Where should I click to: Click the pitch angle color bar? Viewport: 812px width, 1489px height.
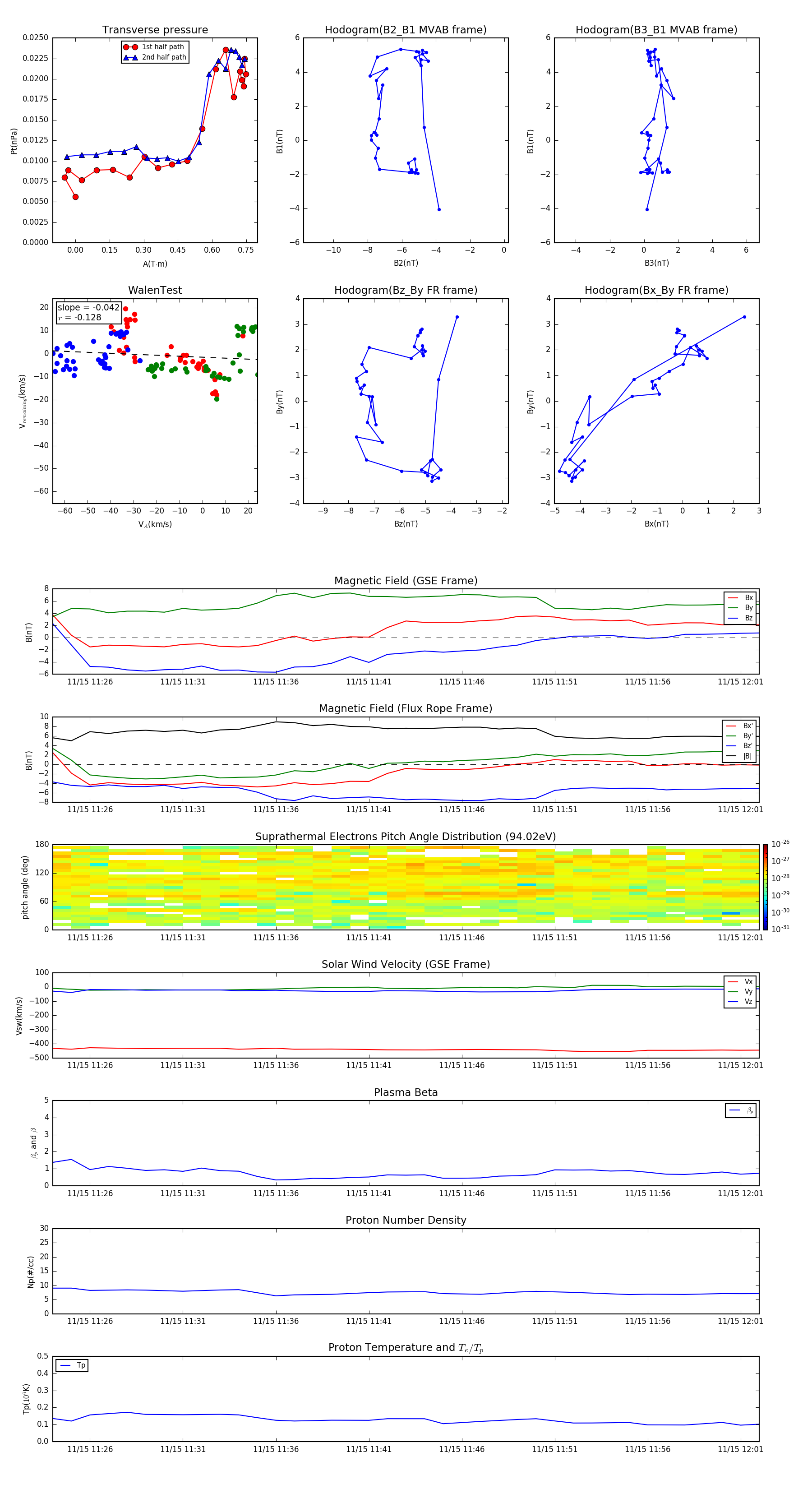[x=765, y=887]
